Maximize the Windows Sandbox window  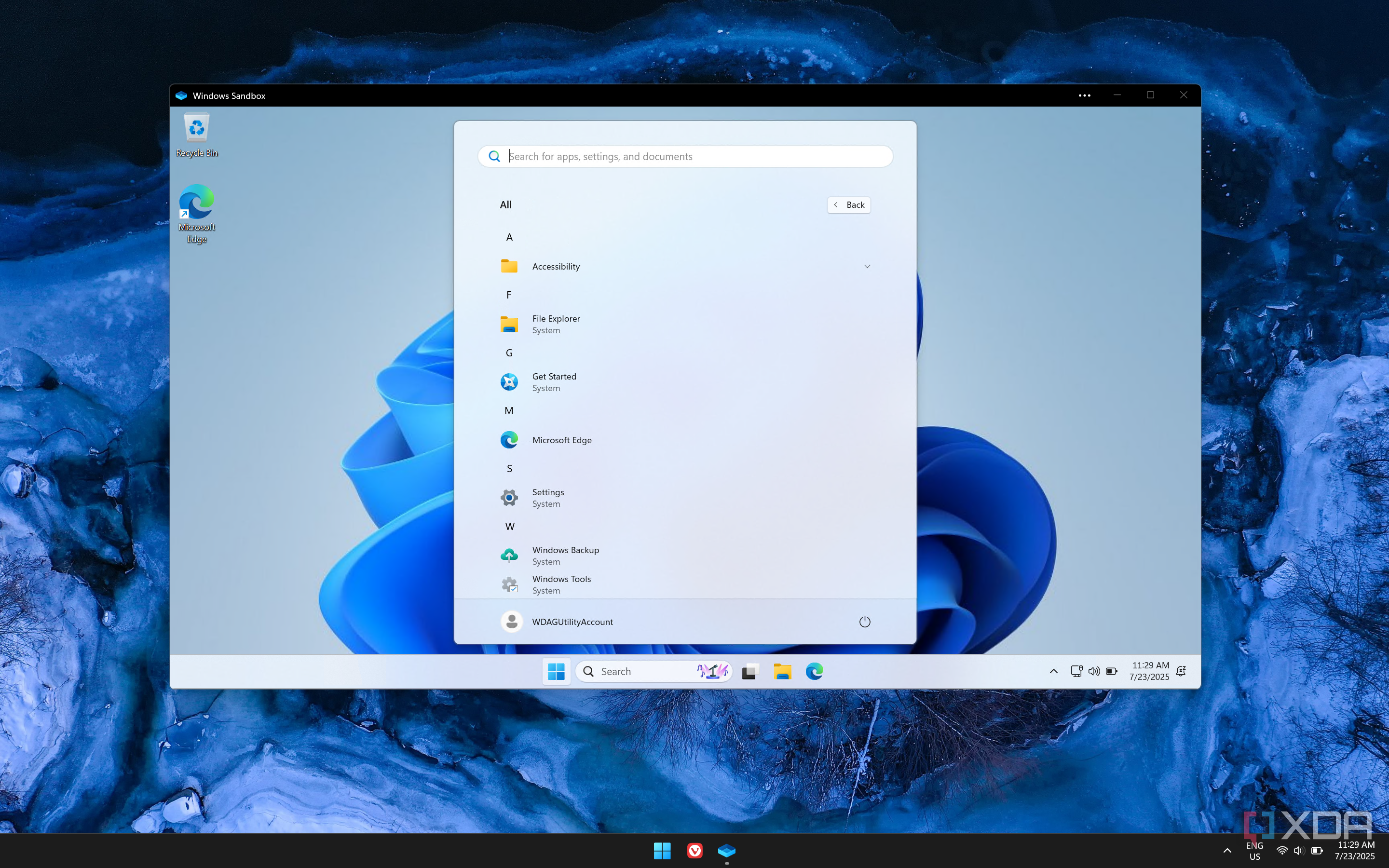pos(1150,95)
